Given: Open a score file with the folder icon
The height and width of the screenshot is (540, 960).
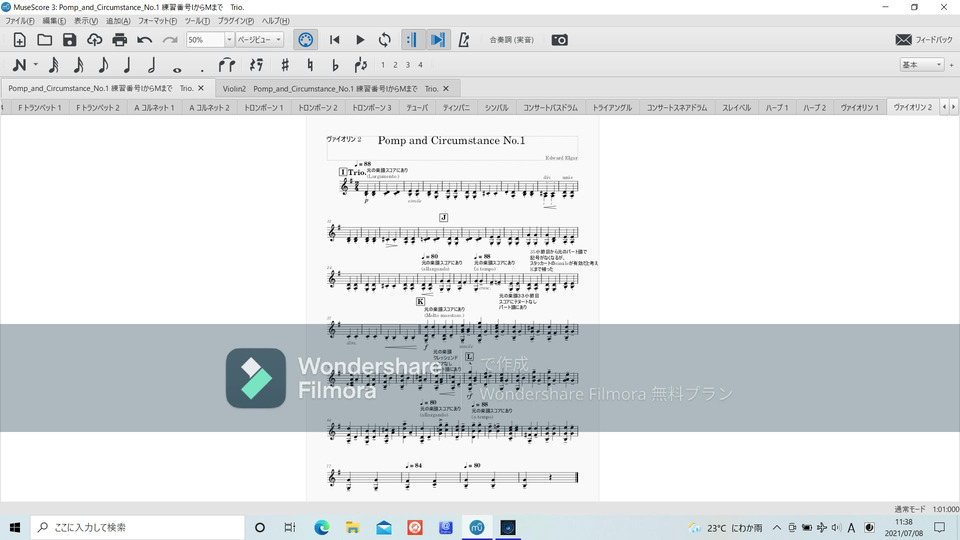Looking at the screenshot, I should pyautogui.click(x=44, y=40).
